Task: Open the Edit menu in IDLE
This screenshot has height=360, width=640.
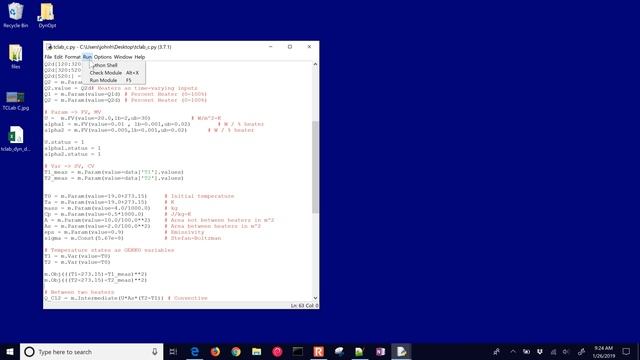Action: pyautogui.click(x=58, y=57)
